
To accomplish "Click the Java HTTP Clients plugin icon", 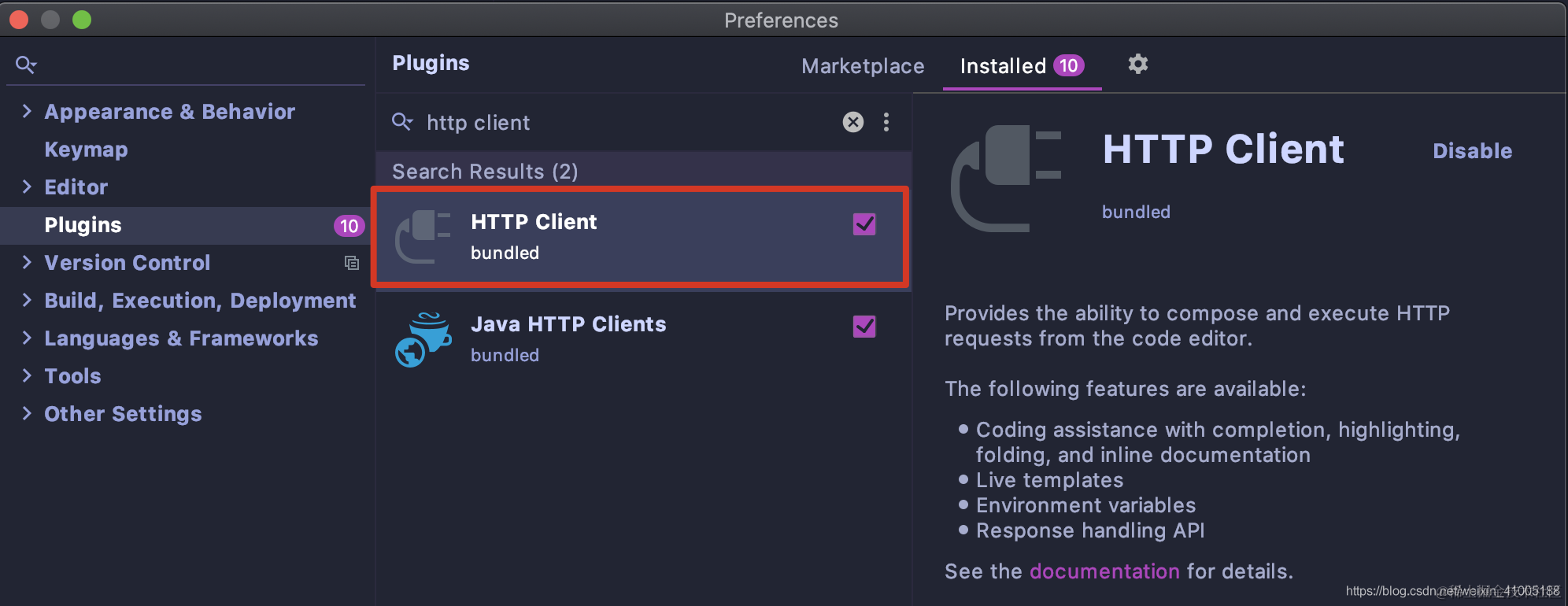I will pyautogui.click(x=423, y=339).
